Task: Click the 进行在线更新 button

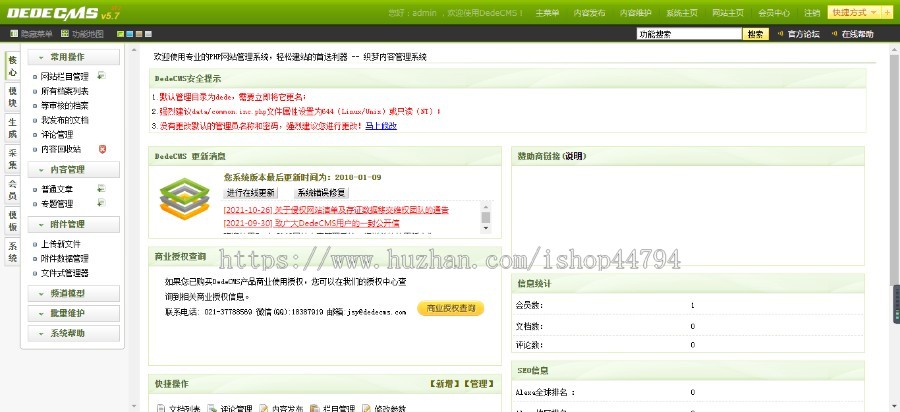Action: click(250, 193)
